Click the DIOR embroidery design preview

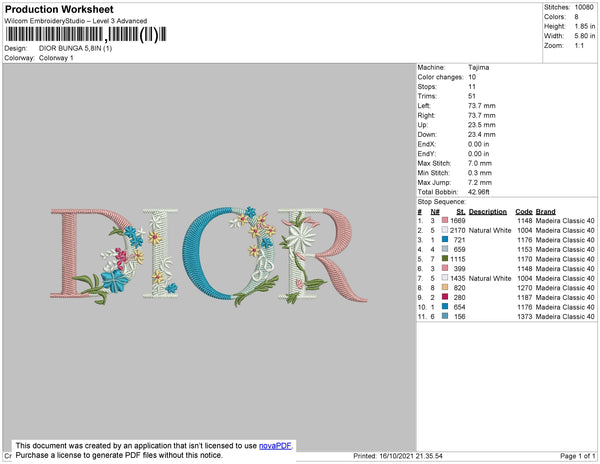209,256
